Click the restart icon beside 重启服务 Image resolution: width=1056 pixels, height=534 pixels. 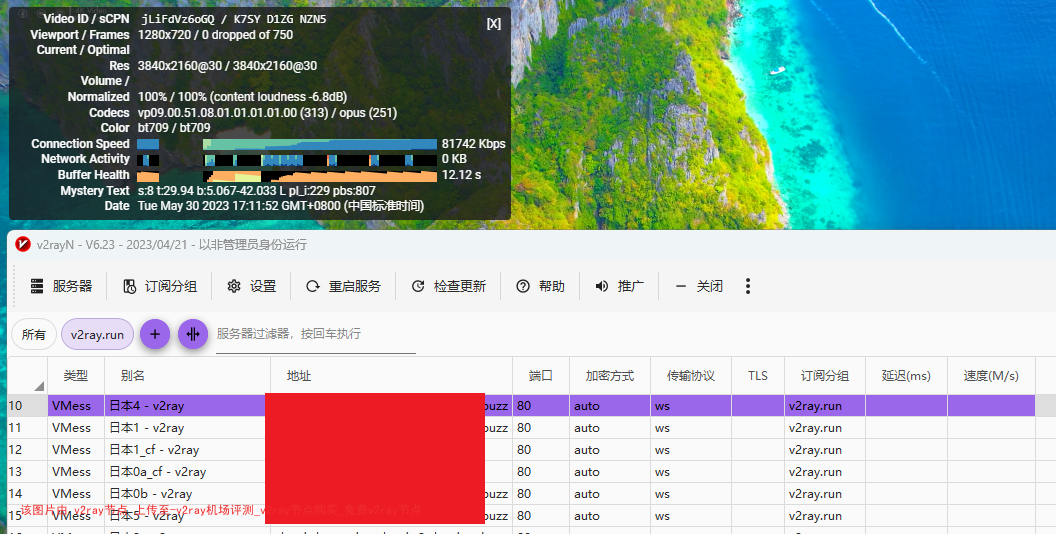pyautogui.click(x=312, y=286)
